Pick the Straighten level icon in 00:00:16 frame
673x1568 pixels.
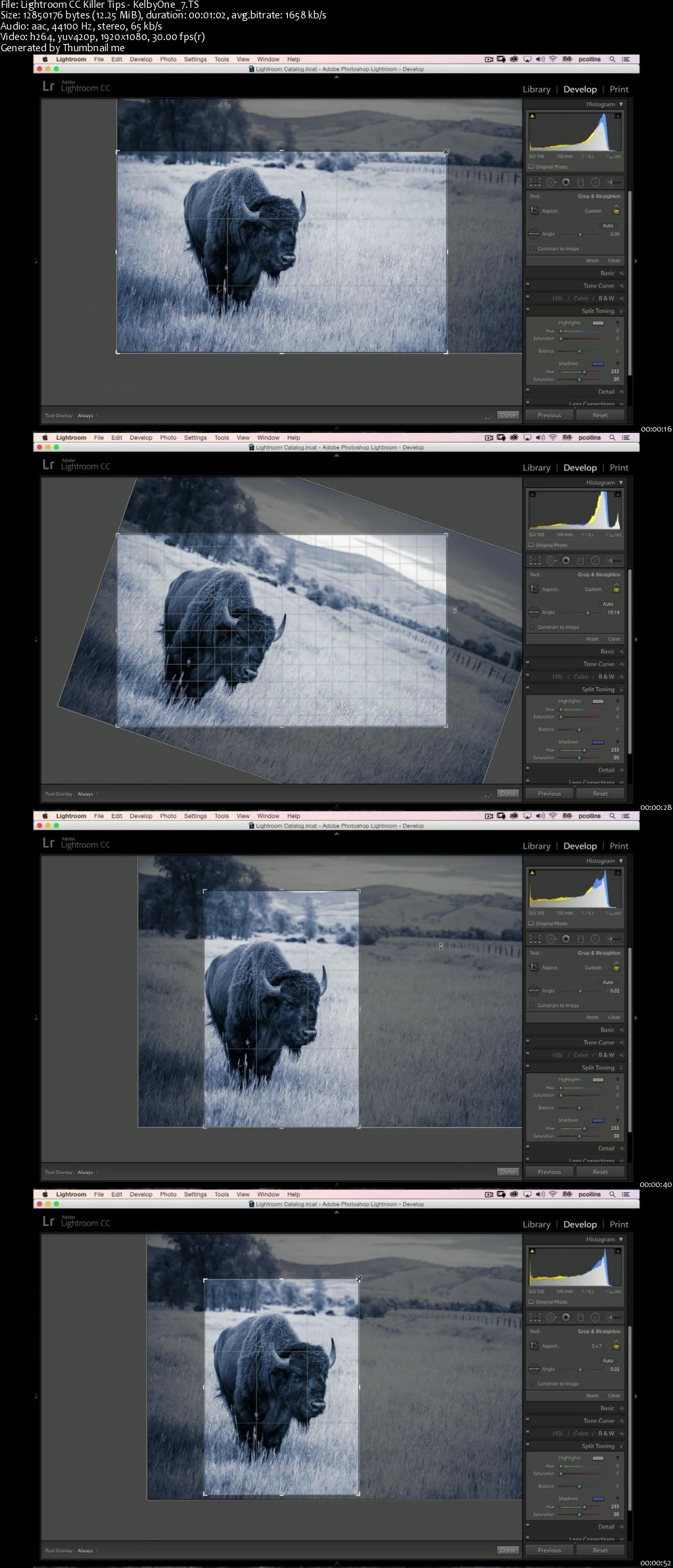pyautogui.click(x=534, y=234)
